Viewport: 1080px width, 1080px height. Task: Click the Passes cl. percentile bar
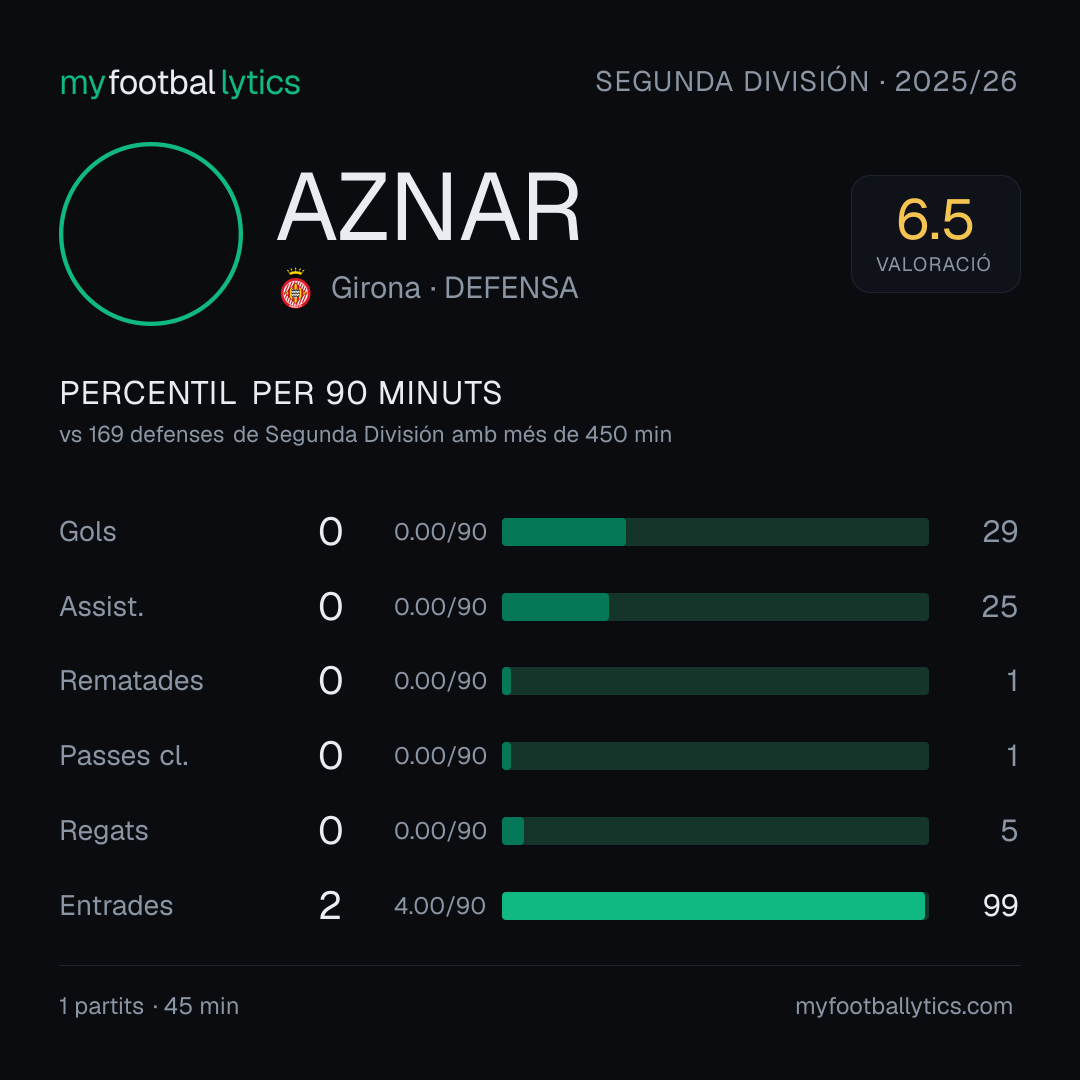pos(715,756)
